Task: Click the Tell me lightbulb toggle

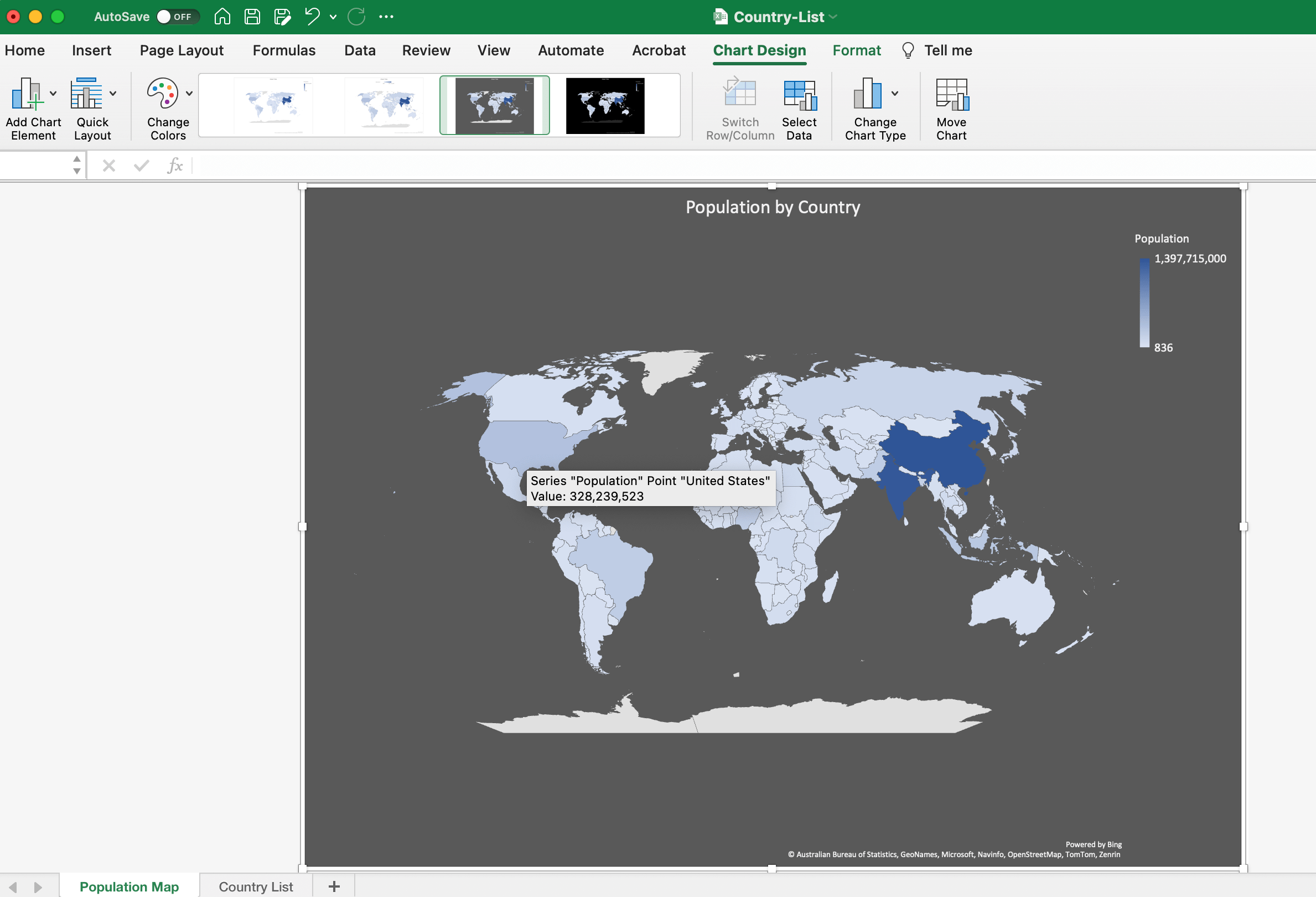Action: click(x=908, y=50)
